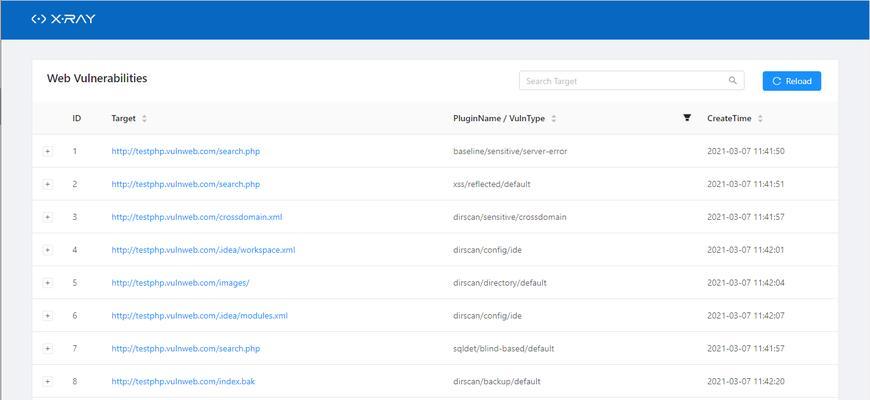Select xss/reflected/default cell

pos(492,184)
